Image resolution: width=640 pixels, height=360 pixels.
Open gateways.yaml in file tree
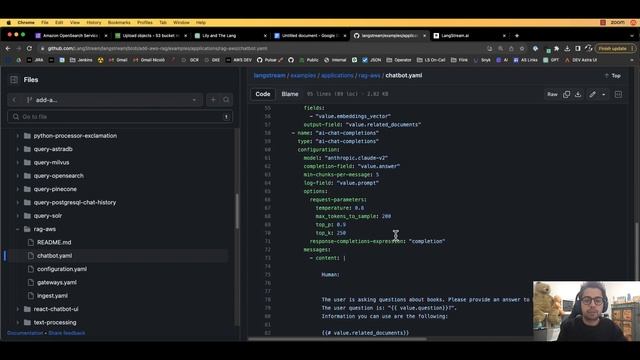click(57, 282)
